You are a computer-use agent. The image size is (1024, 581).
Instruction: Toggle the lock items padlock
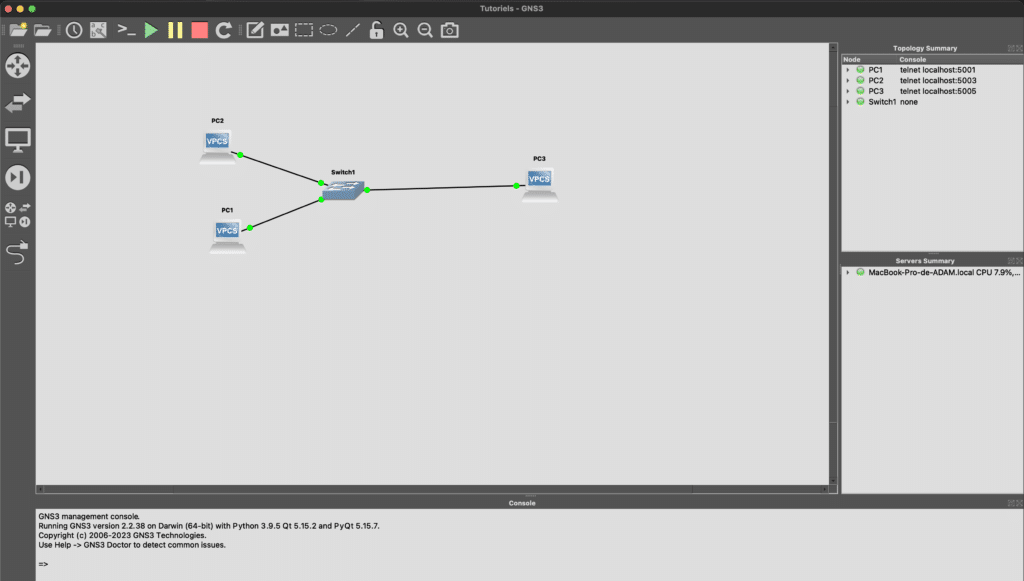tap(376, 30)
